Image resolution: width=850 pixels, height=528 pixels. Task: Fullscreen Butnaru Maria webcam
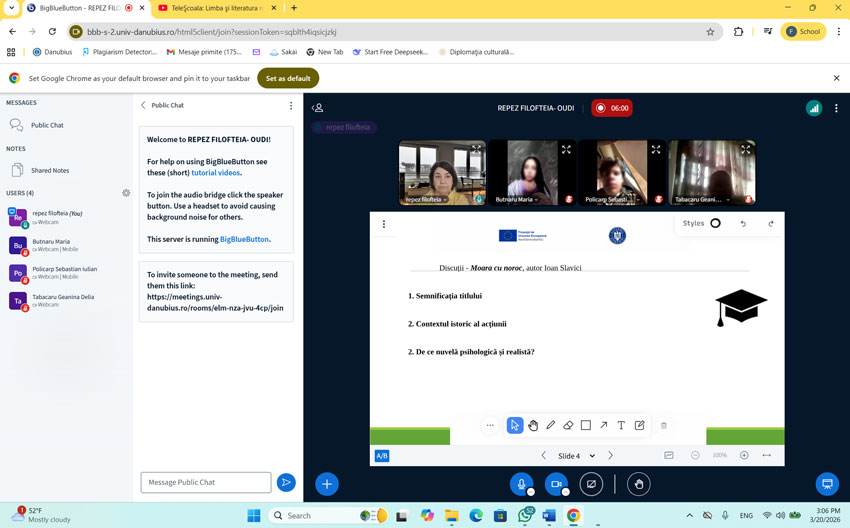point(566,149)
